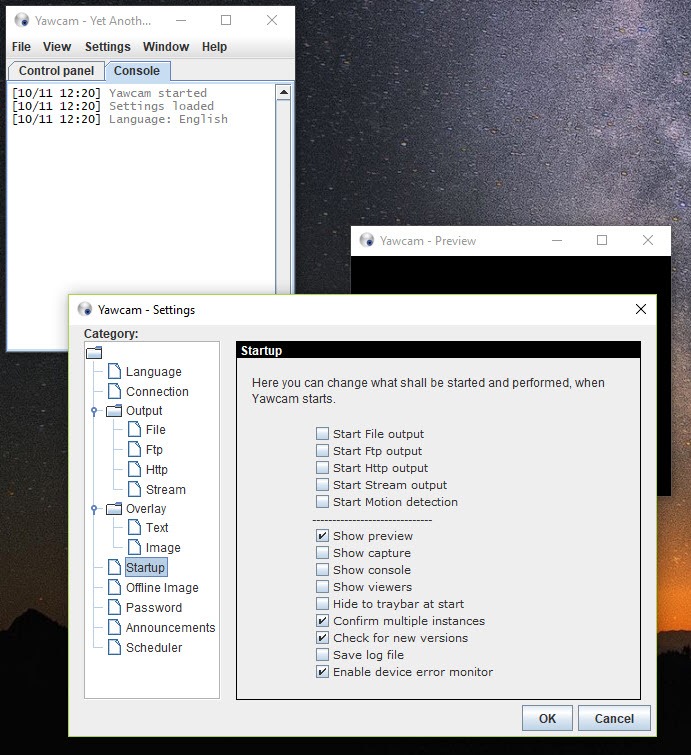
Task: Click the Image page icon under Overlay
Action: (x=134, y=547)
